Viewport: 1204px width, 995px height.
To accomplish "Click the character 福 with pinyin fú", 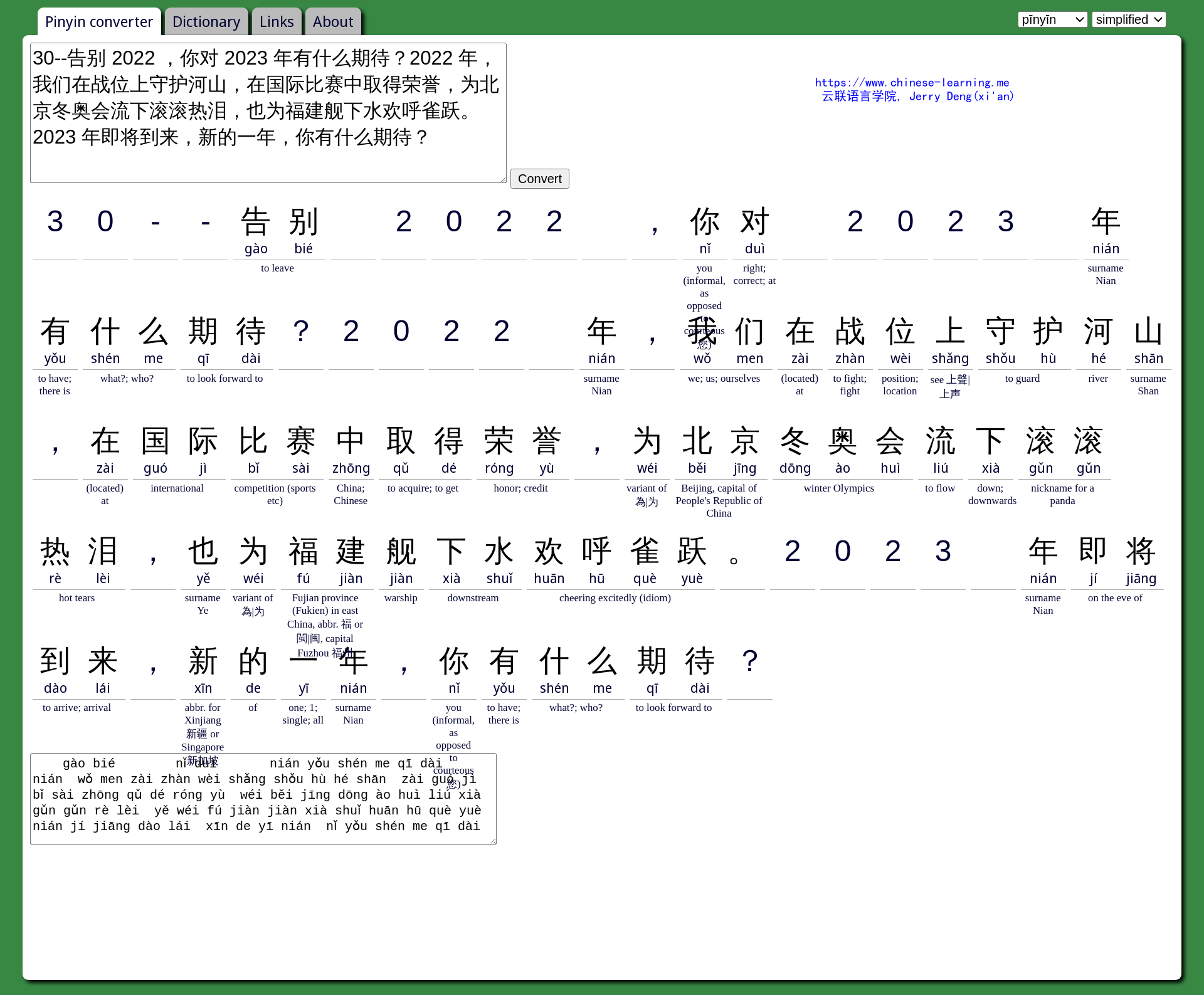I will coord(304,551).
